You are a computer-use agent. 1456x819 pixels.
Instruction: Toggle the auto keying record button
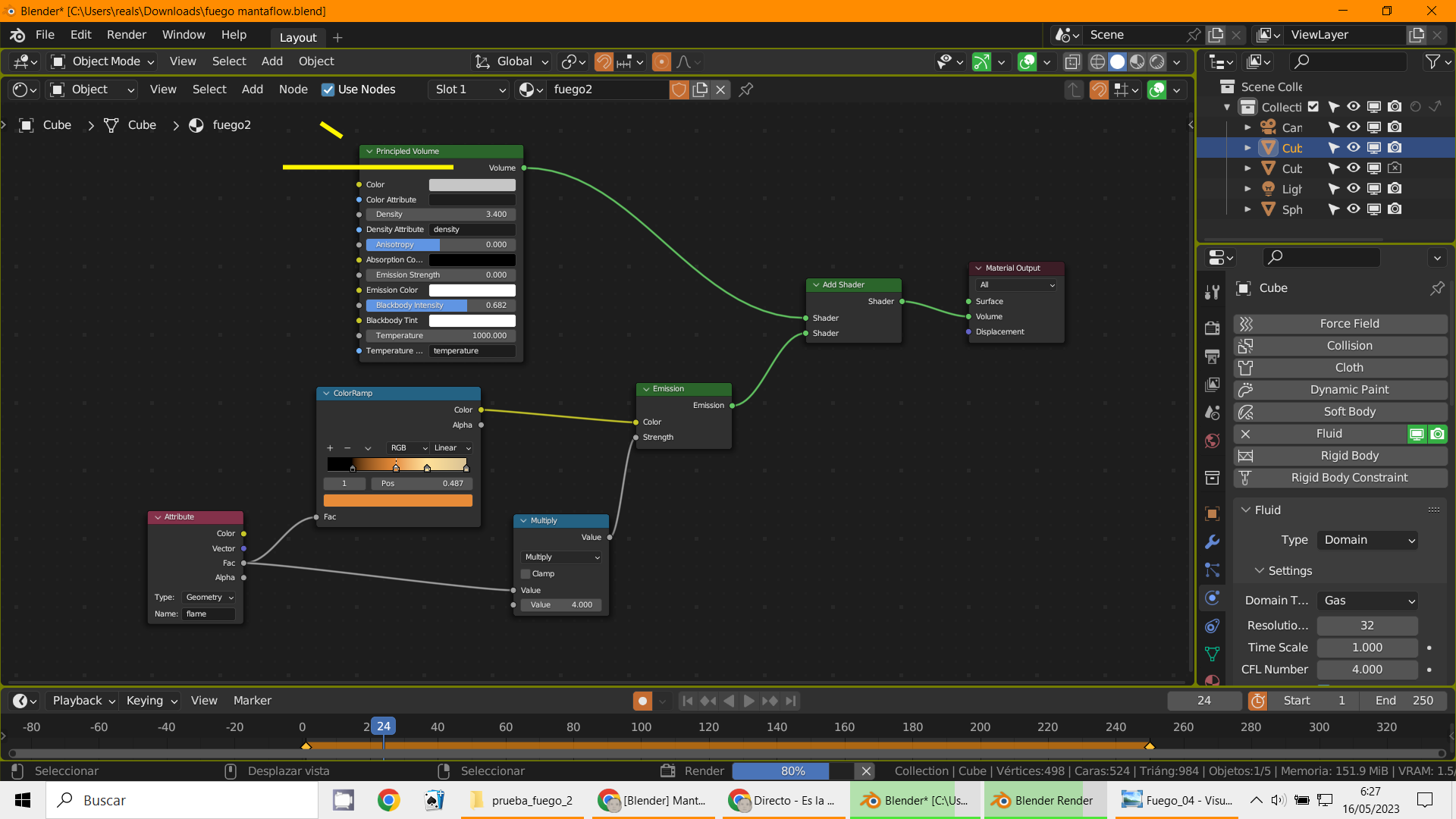(x=642, y=701)
